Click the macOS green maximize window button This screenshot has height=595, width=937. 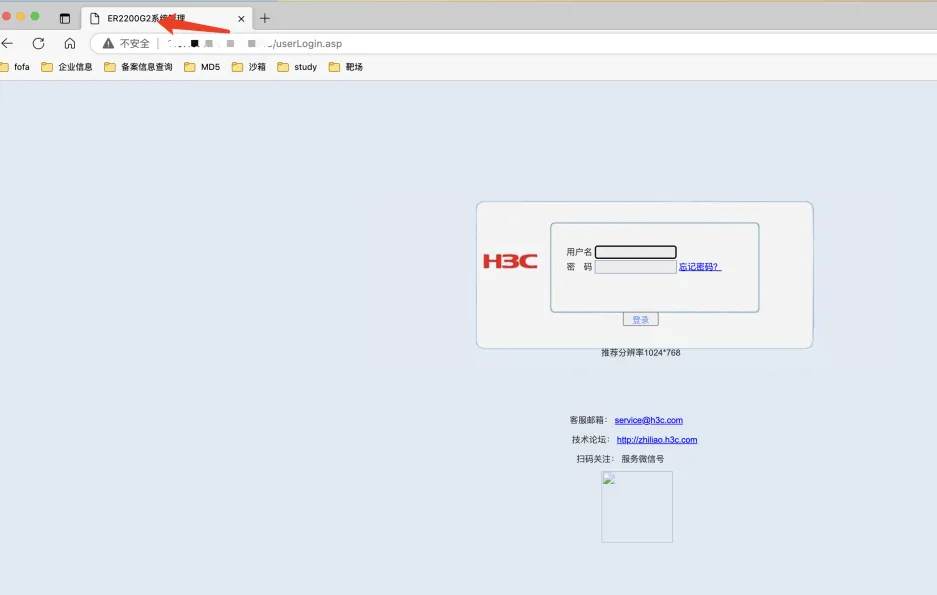pyautogui.click(x=35, y=16)
